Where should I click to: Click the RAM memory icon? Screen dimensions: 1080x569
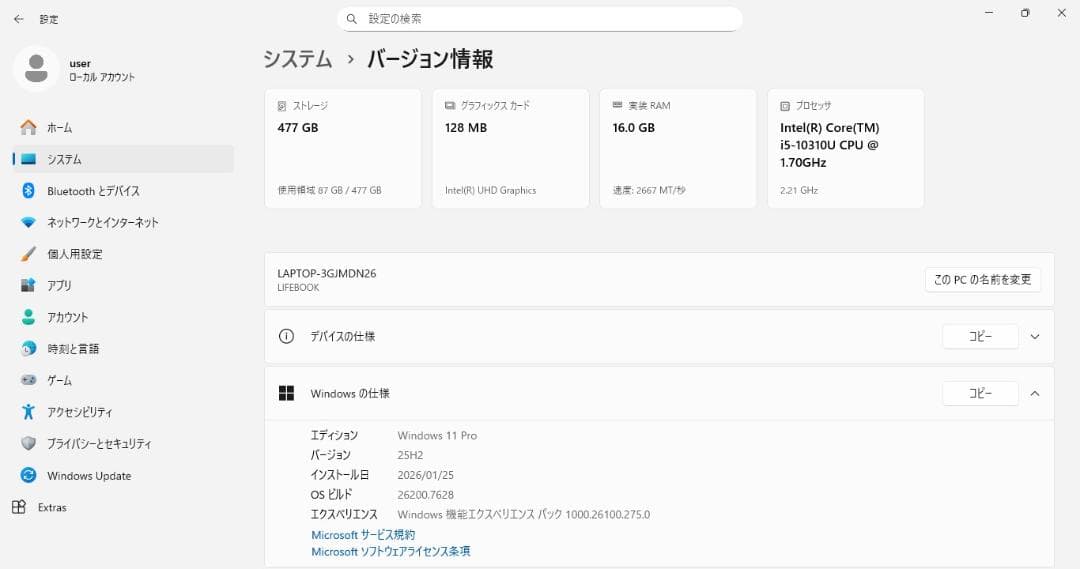click(618, 105)
